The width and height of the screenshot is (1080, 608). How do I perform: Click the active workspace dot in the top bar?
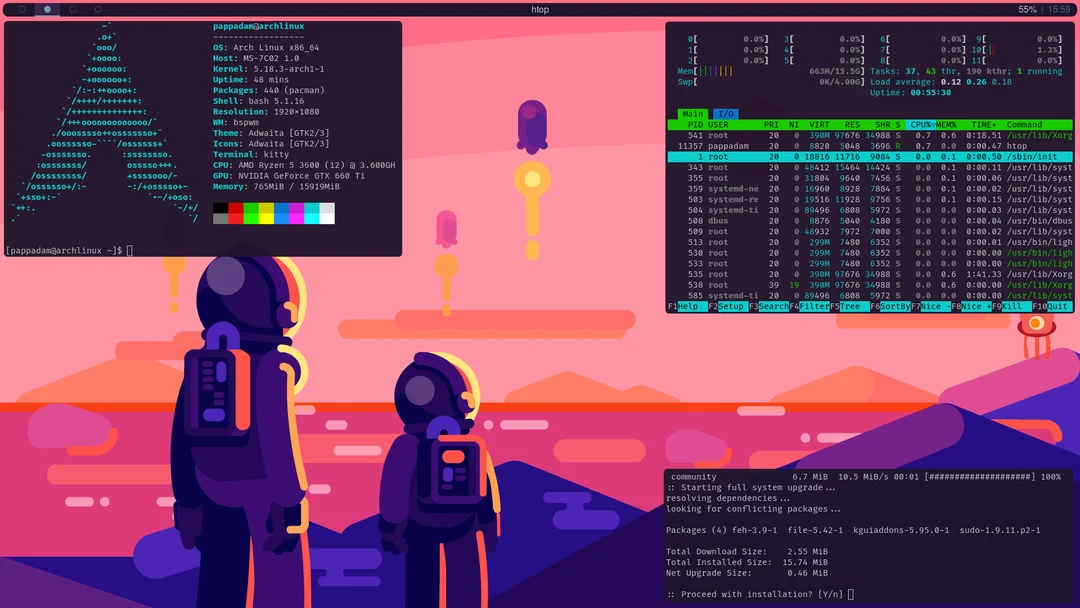coord(47,8)
